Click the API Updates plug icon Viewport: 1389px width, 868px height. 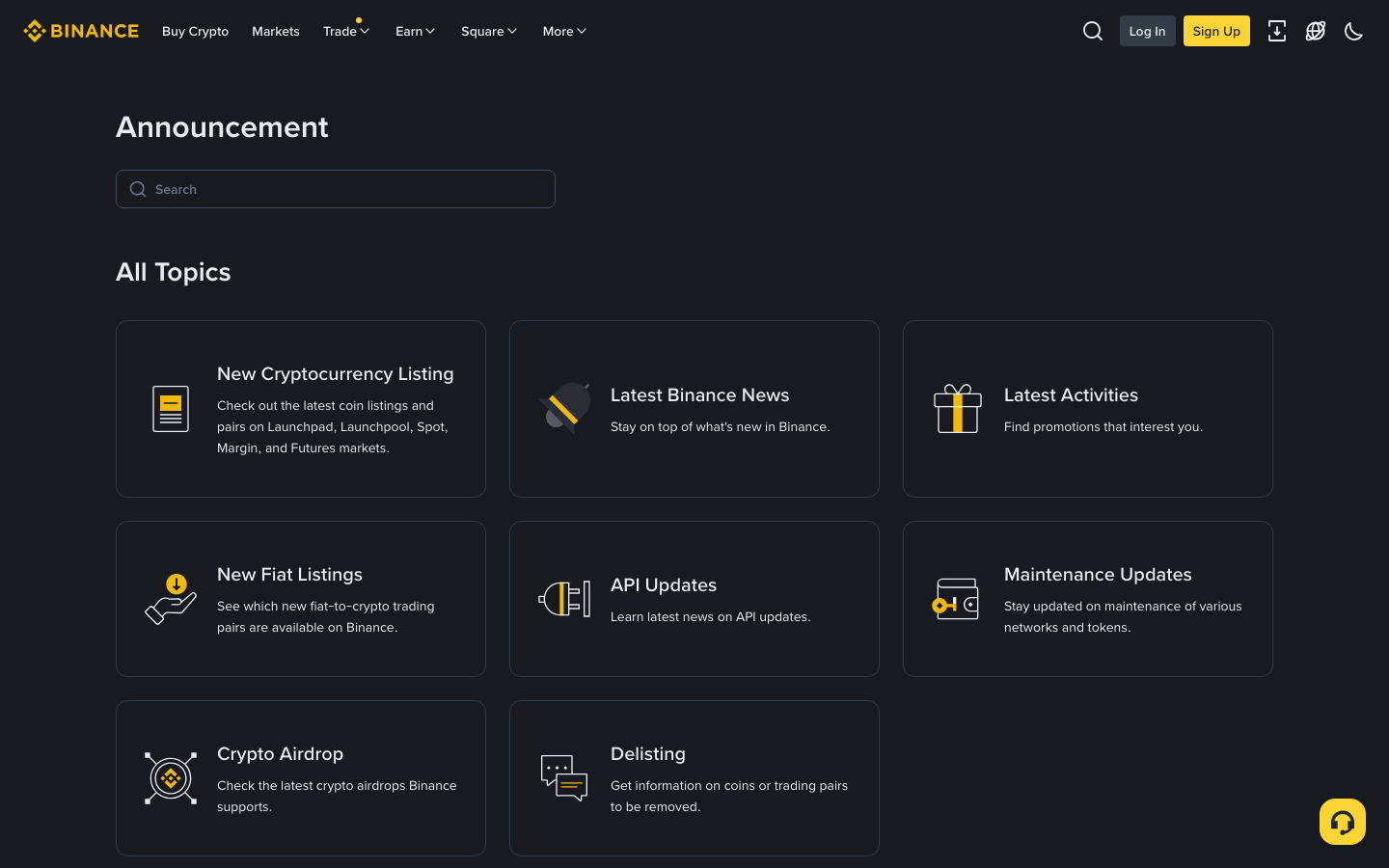pyautogui.click(x=564, y=598)
